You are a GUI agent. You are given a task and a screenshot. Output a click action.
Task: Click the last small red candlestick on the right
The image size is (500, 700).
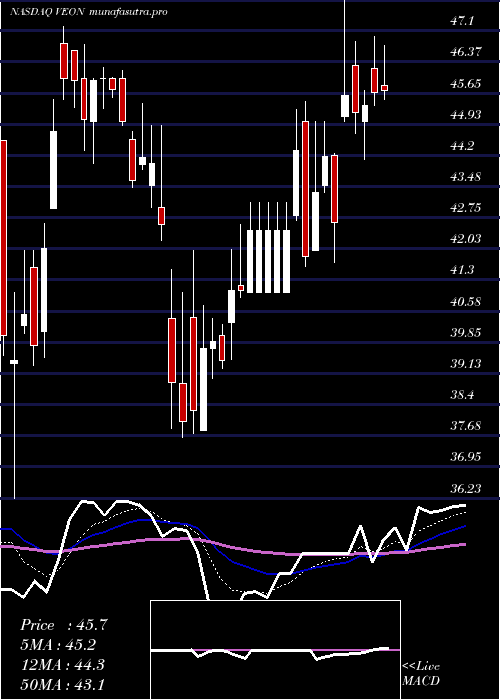pyautogui.click(x=384, y=88)
